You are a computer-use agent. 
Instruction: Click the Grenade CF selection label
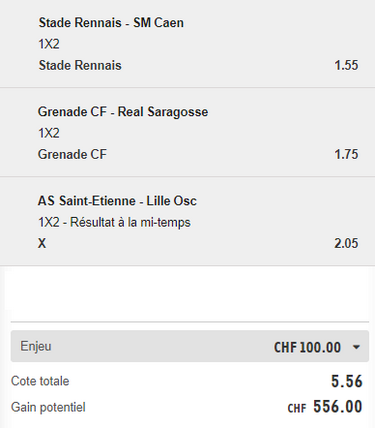[x=72, y=154]
